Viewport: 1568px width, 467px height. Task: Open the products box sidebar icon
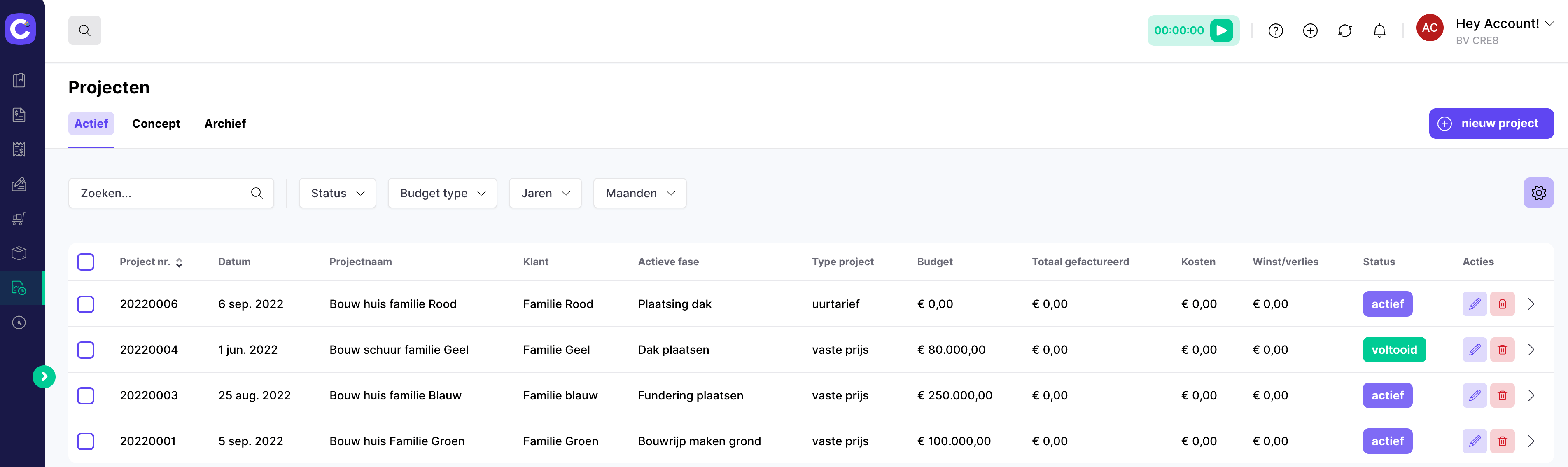coord(19,253)
